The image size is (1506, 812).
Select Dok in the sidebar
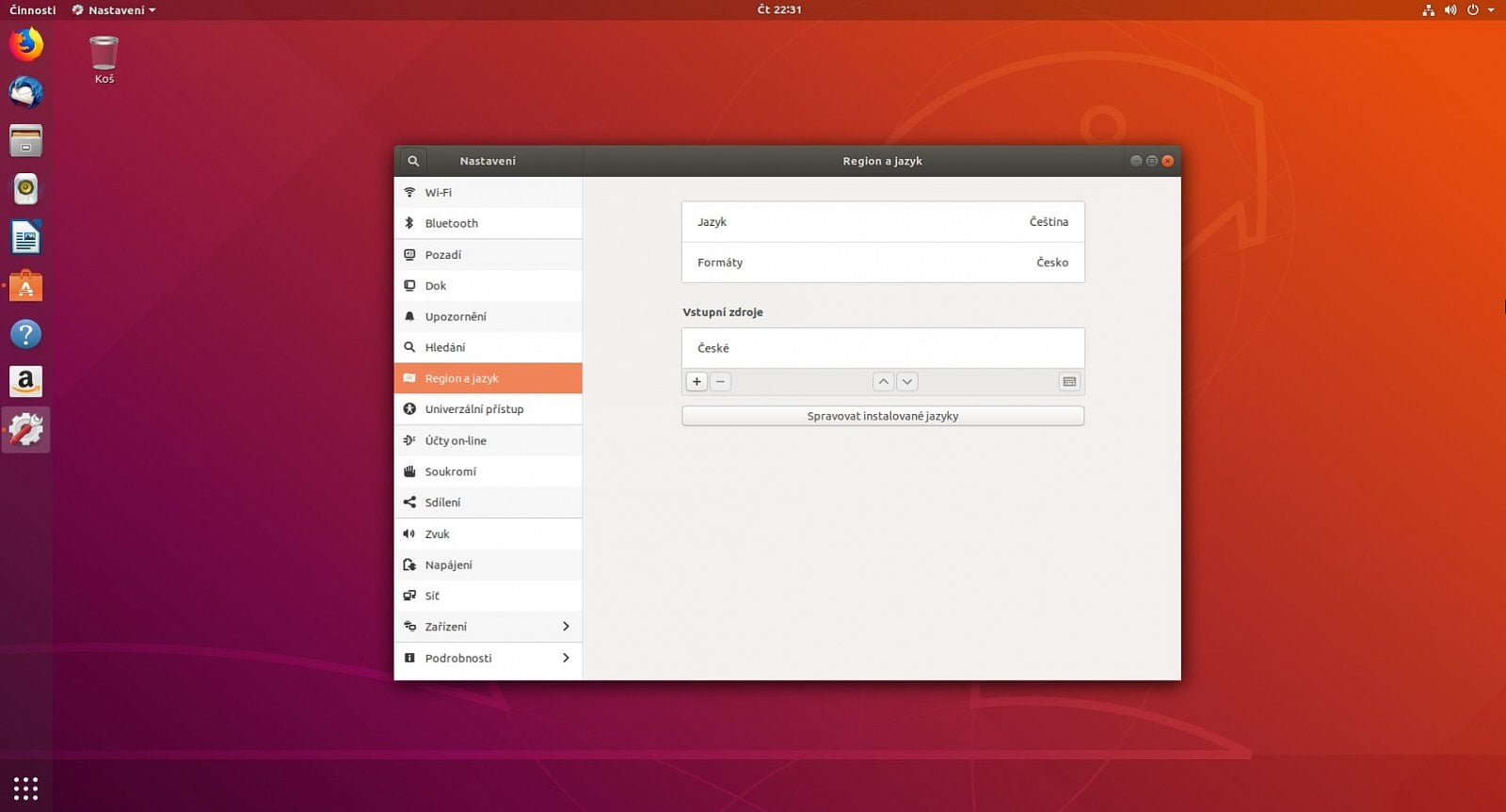[488, 285]
